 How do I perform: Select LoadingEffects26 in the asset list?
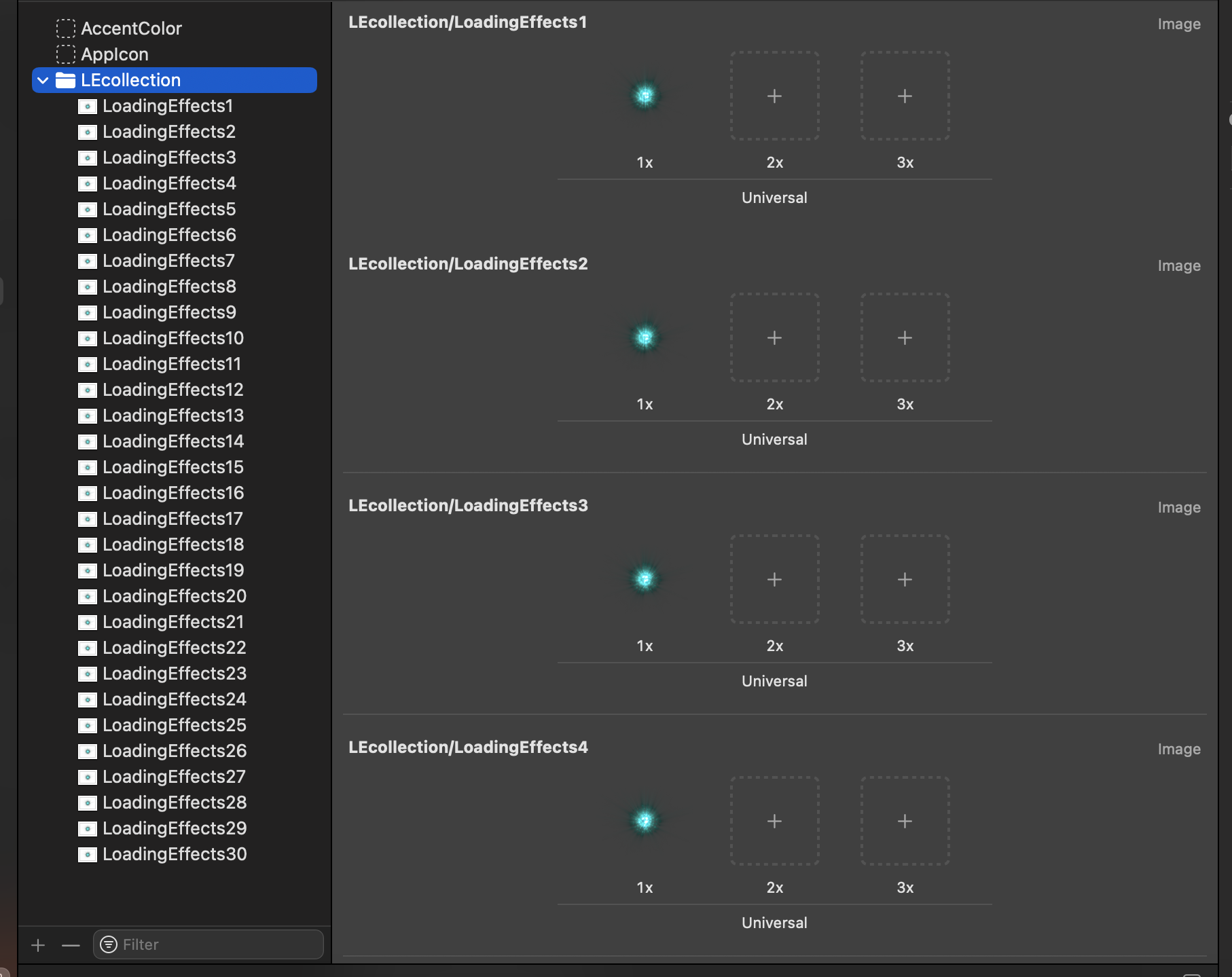175,751
